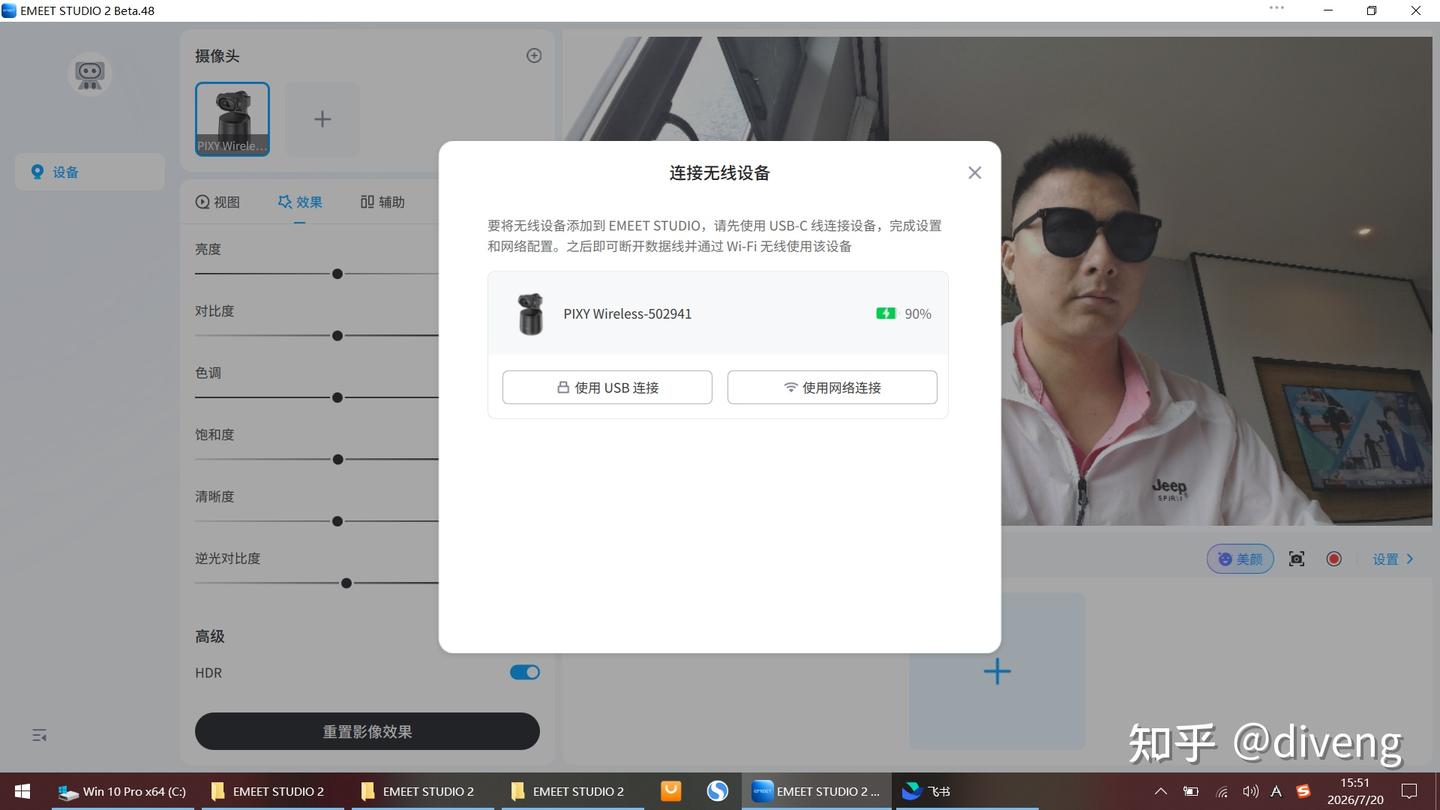
Task: Open the Sogou browser taskbar icon
Action: (x=717, y=791)
